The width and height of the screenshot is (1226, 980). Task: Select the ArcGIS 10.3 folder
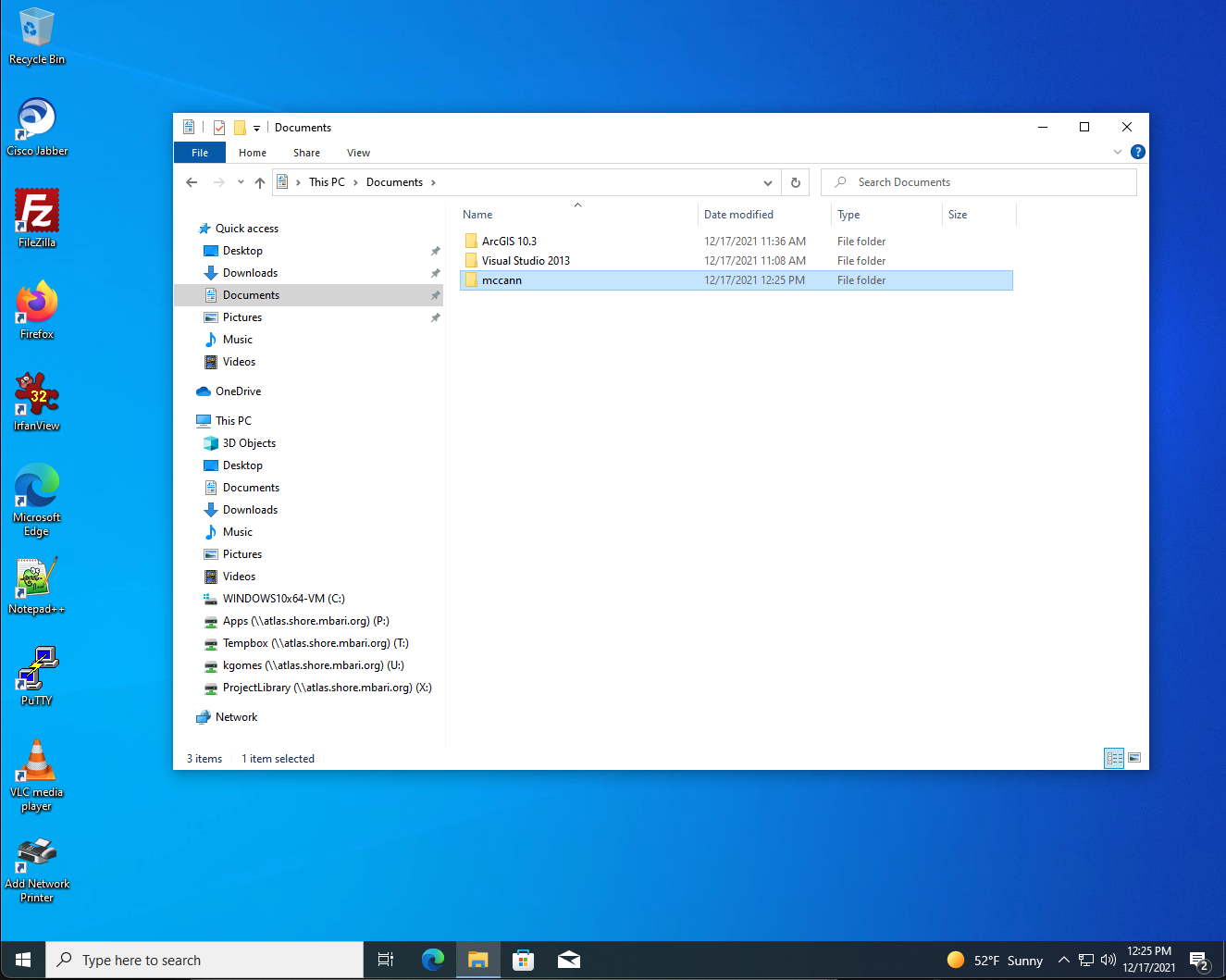tap(737, 242)
